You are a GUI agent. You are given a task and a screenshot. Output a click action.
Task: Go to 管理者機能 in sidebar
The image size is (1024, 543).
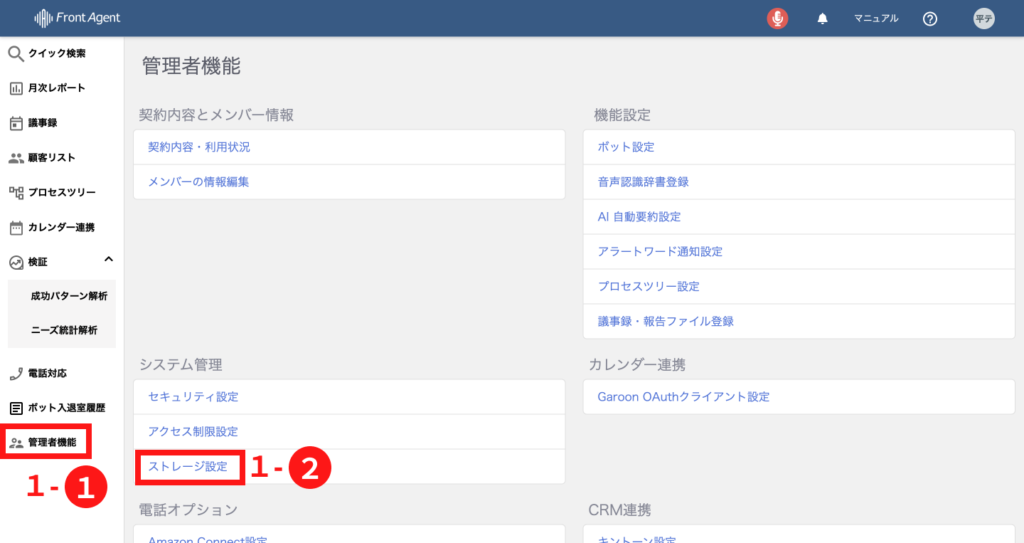tap(51, 442)
